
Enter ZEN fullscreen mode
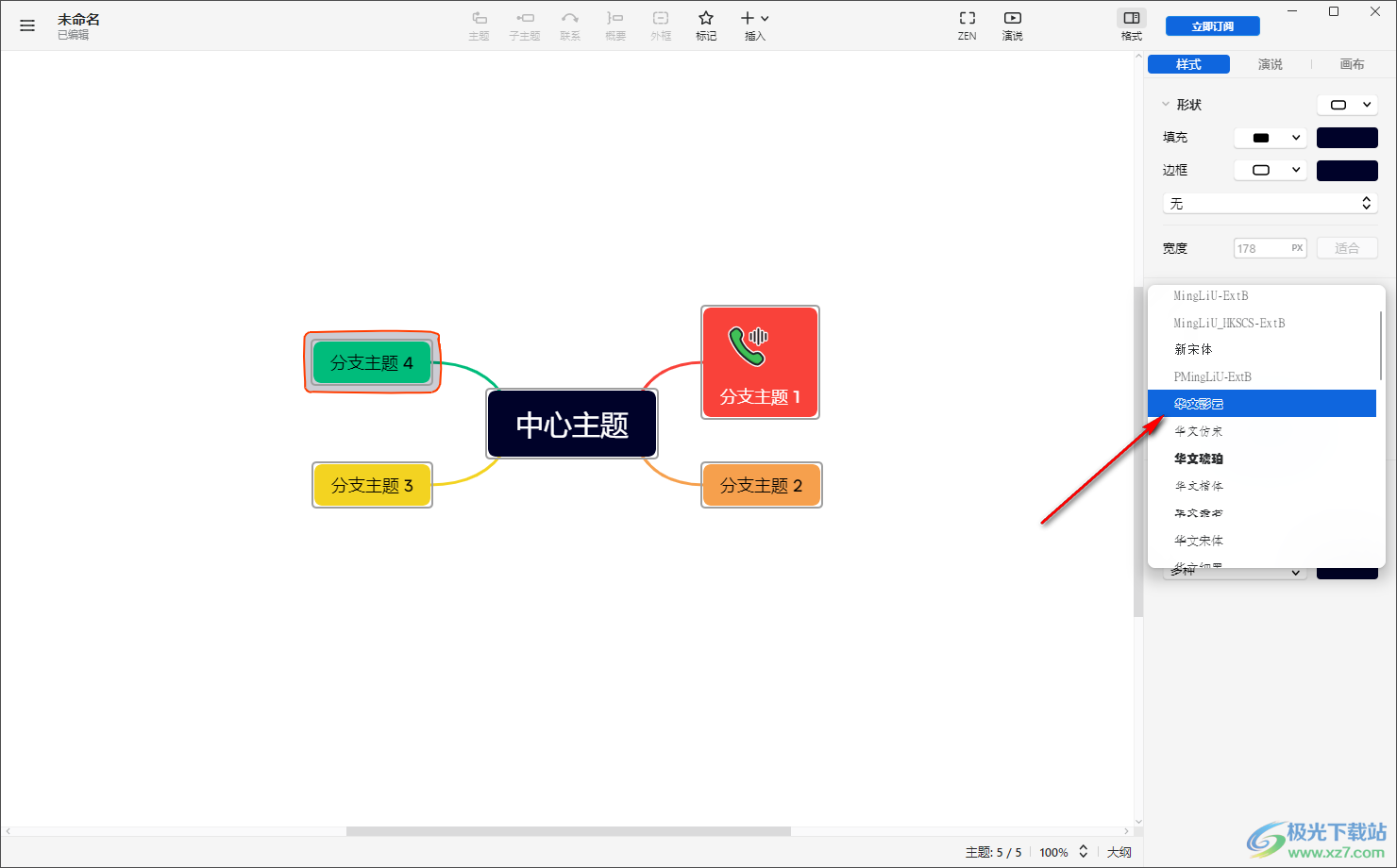tap(968, 25)
